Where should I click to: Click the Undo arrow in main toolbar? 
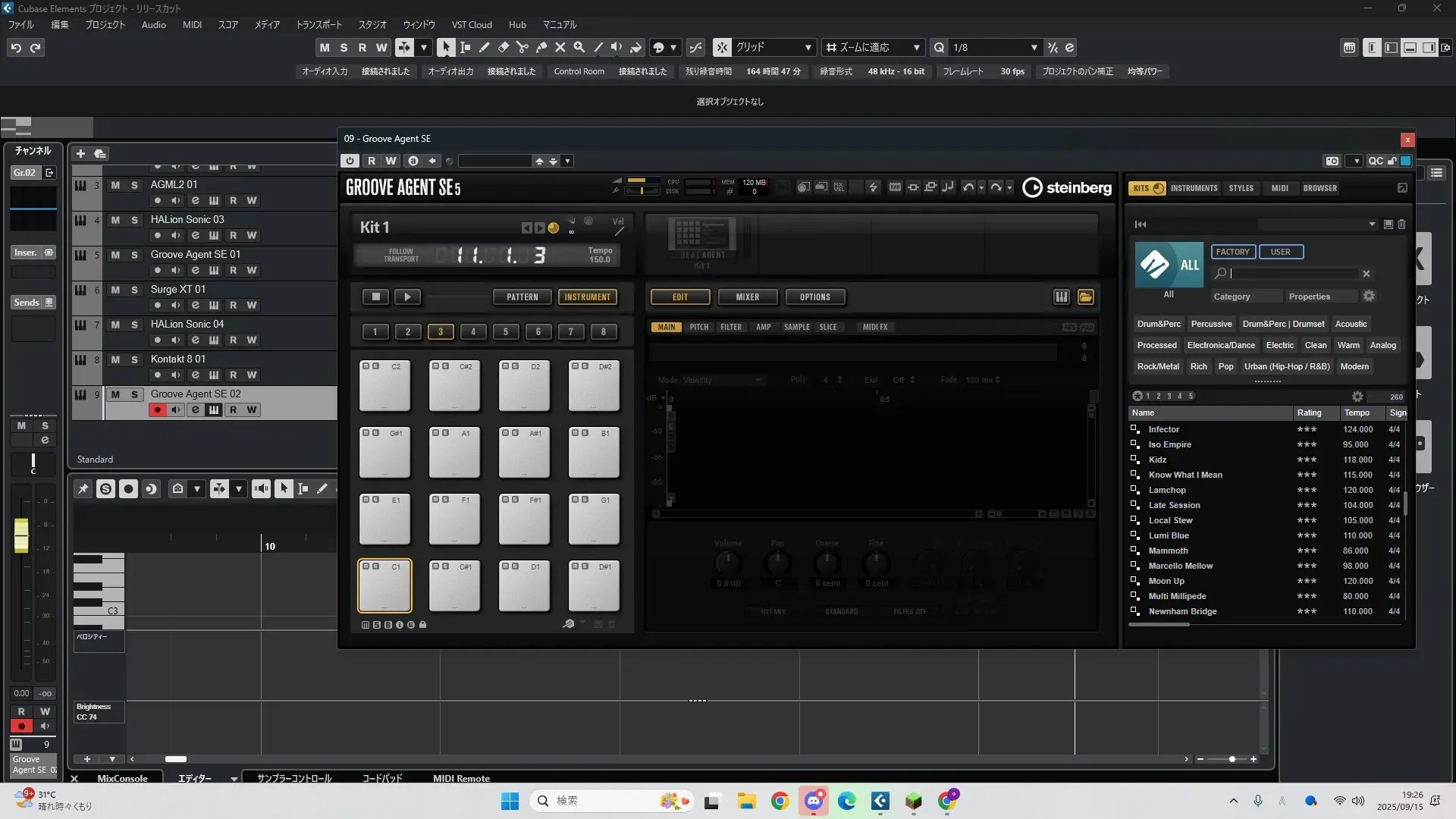tap(16, 48)
